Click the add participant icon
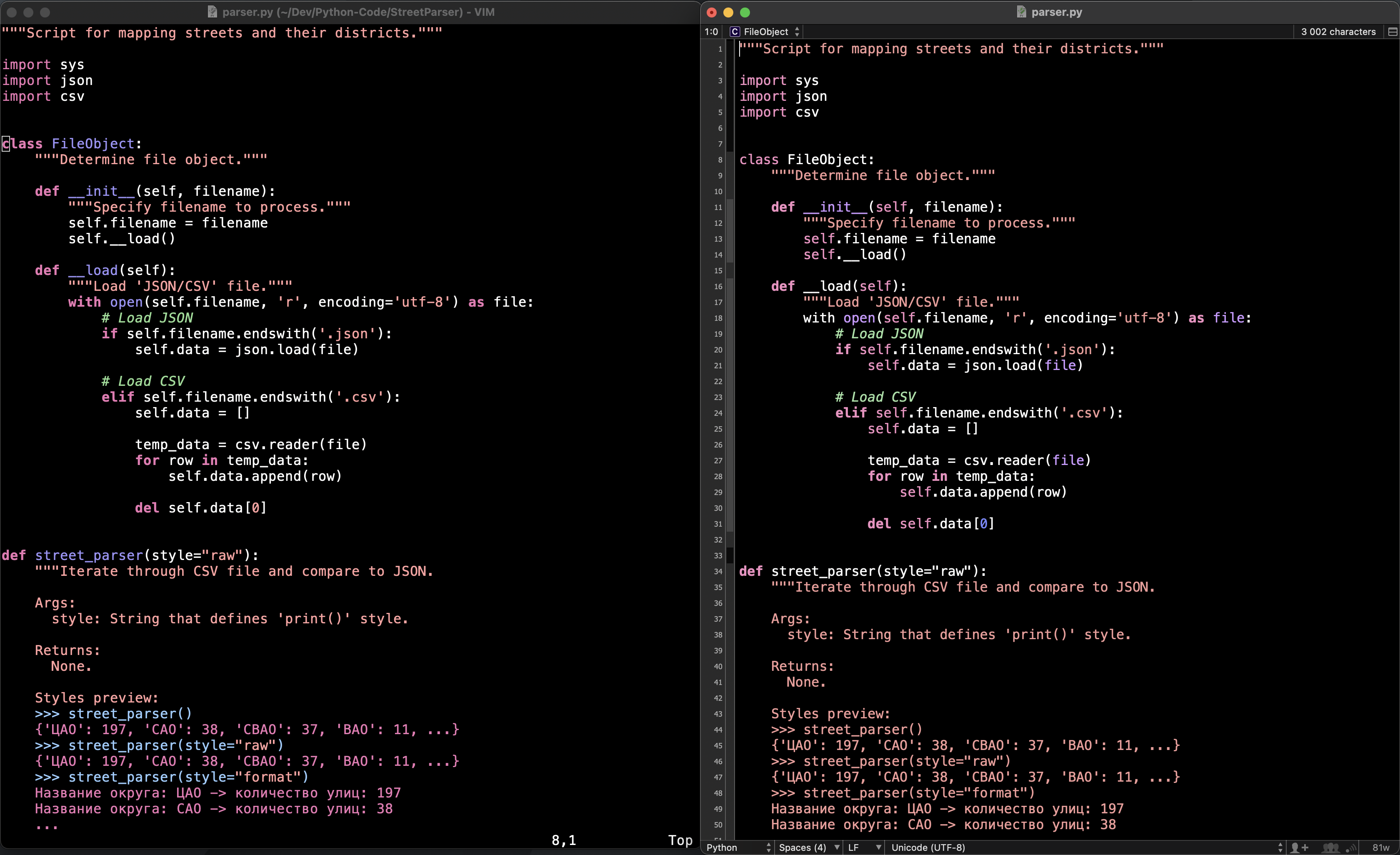 tap(1299, 847)
